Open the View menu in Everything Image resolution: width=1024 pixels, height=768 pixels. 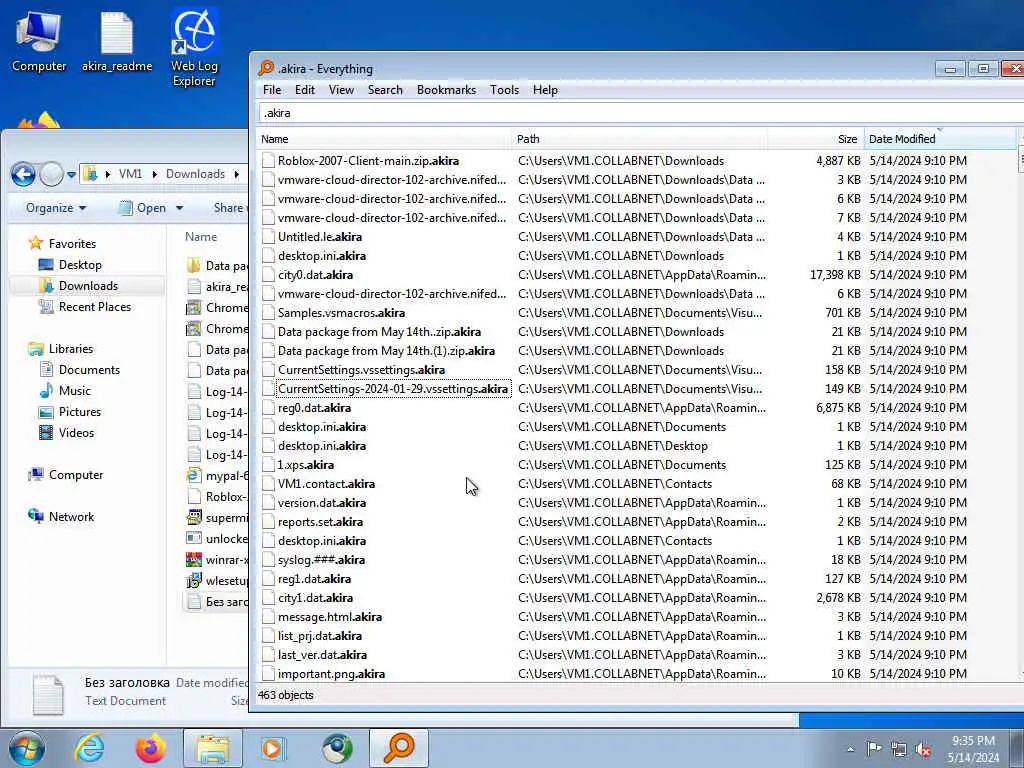341,90
